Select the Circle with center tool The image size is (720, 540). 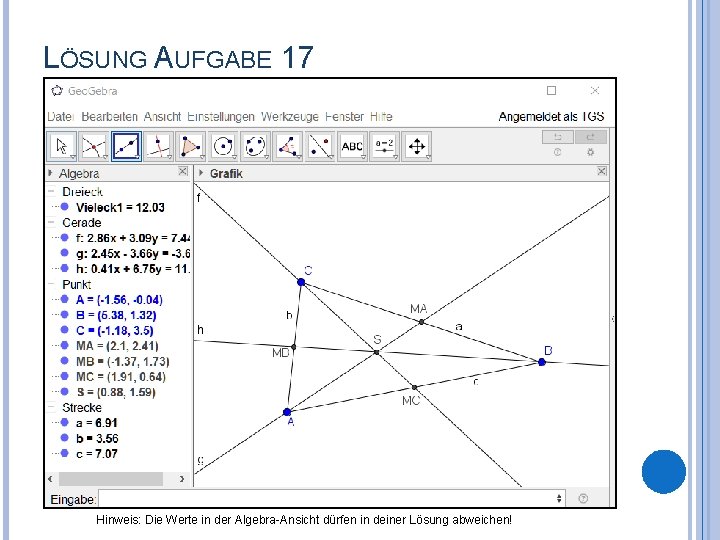(x=223, y=146)
